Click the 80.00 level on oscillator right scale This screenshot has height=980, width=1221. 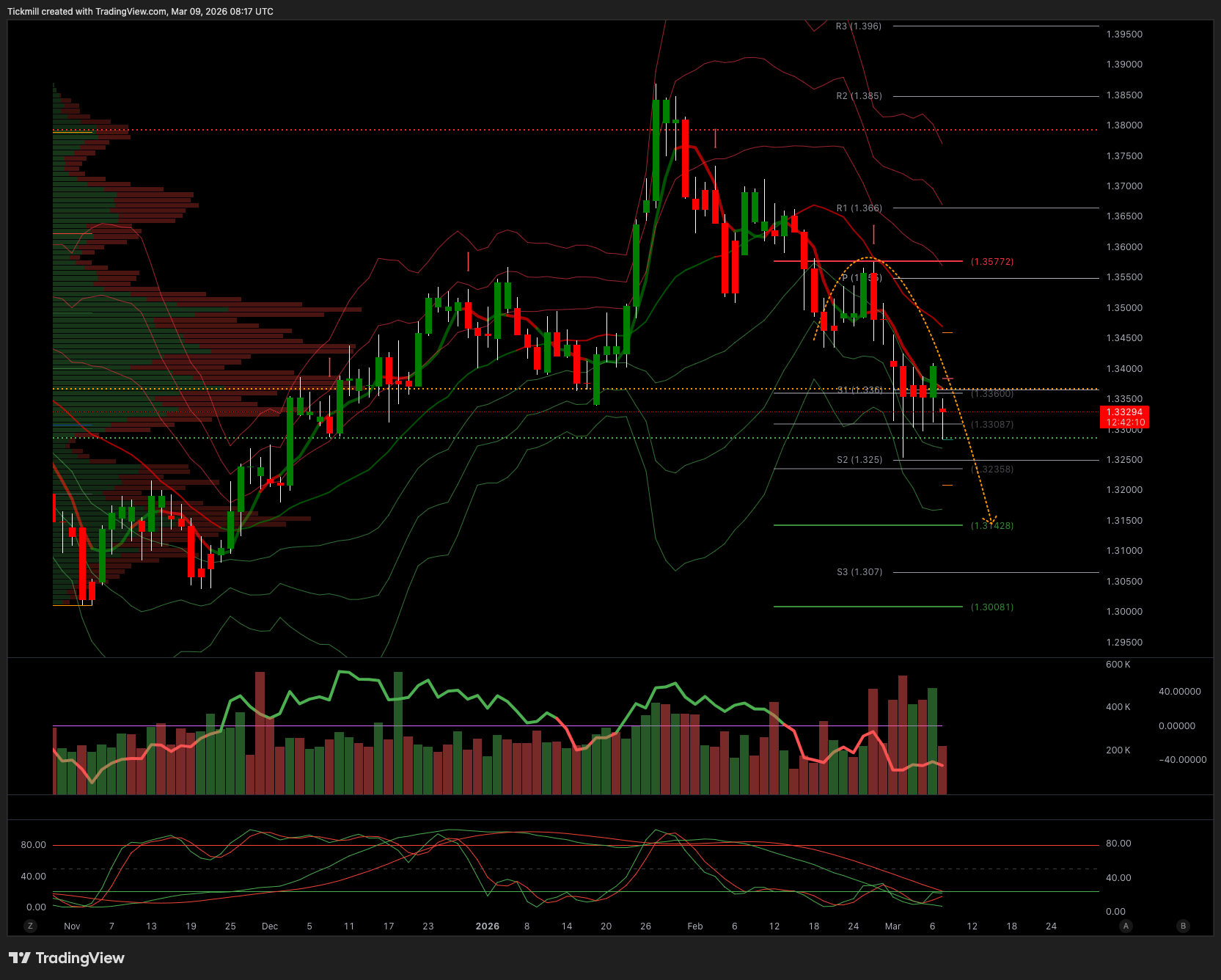click(x=1118, y=844)
